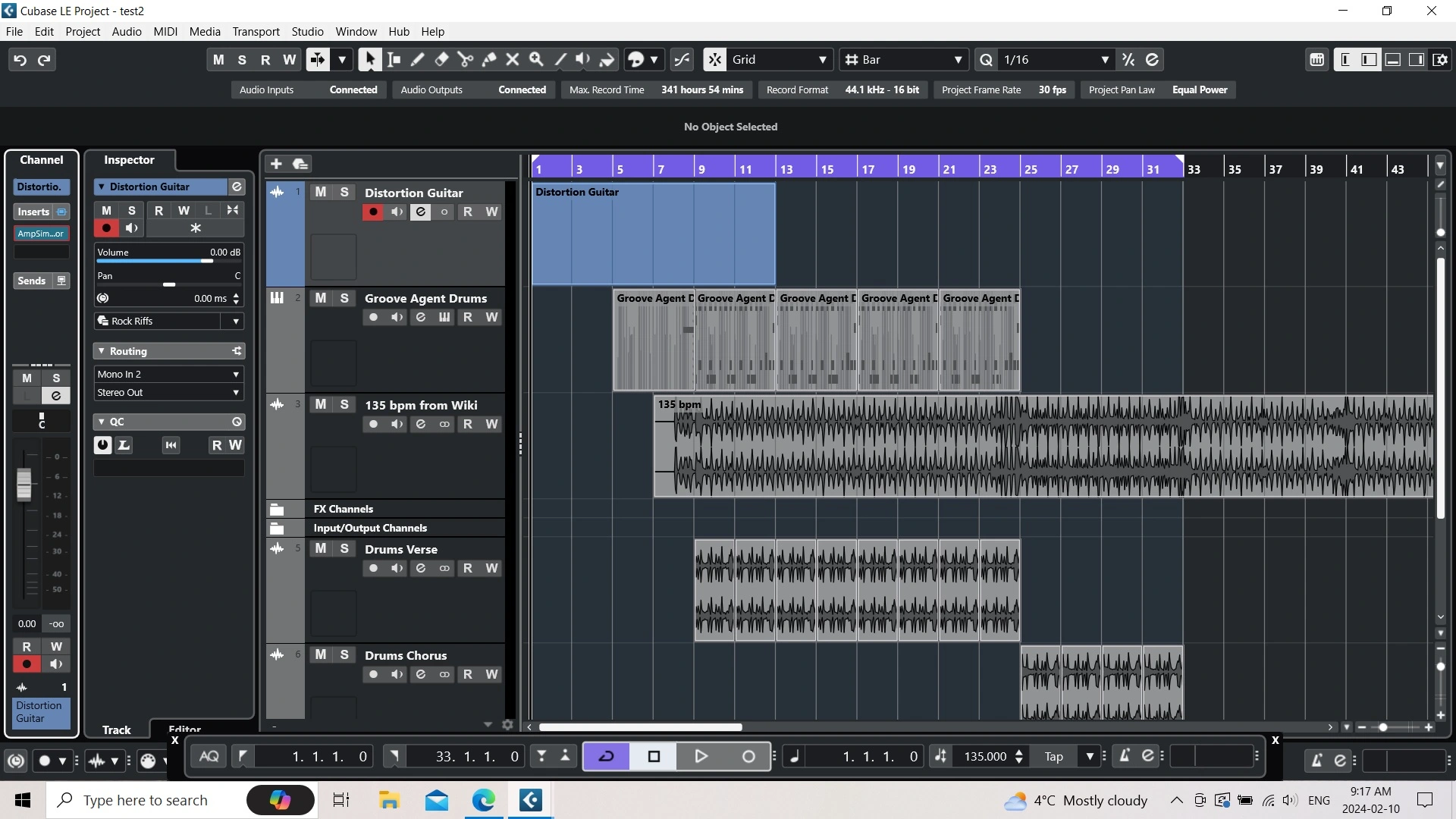Open Microsoft Edge from the taskbar
Image resolution: width=1456 pixels, height=819 pixels.
coord(483,800)
